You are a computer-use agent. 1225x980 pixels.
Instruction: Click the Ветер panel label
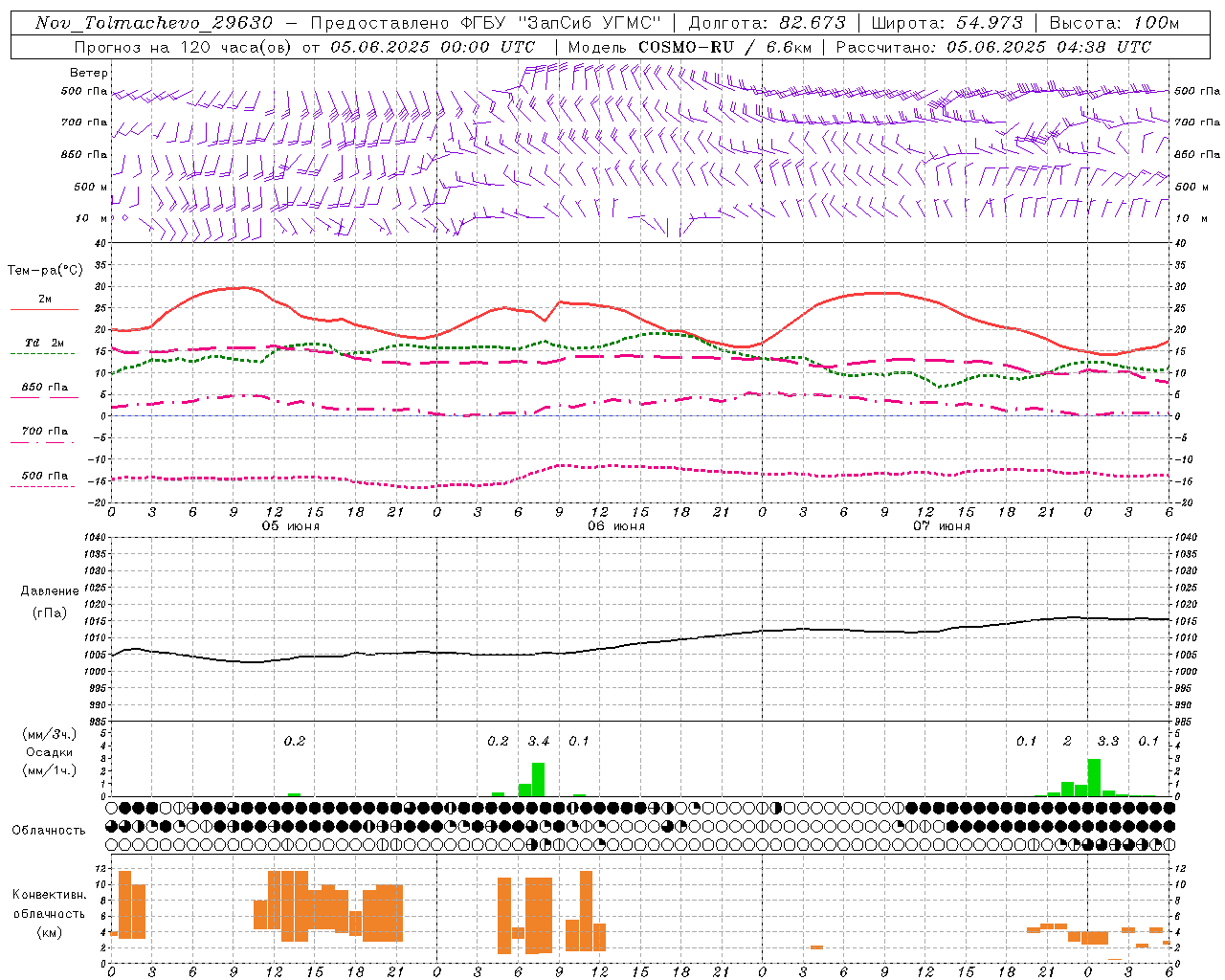click(x=89, y=73)
